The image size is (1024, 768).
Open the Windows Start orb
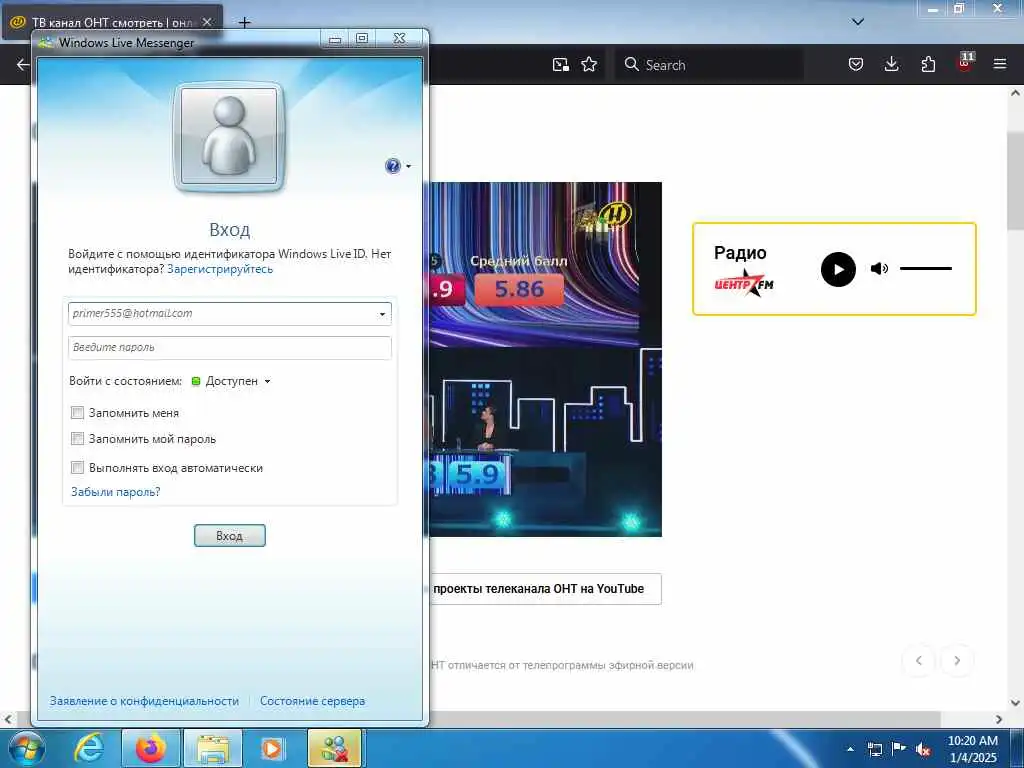27,748
